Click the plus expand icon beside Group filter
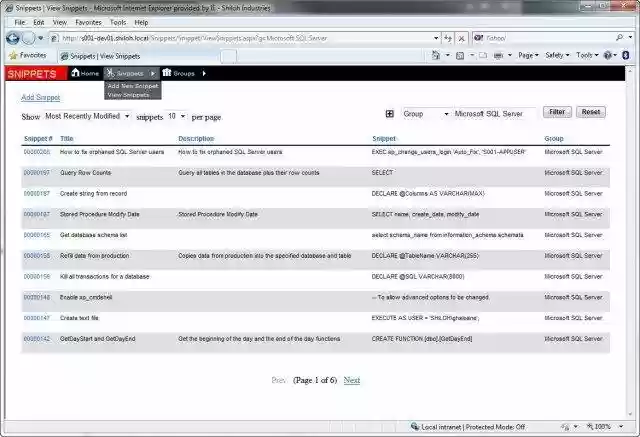The image size is (640, 437). point(390,114)
